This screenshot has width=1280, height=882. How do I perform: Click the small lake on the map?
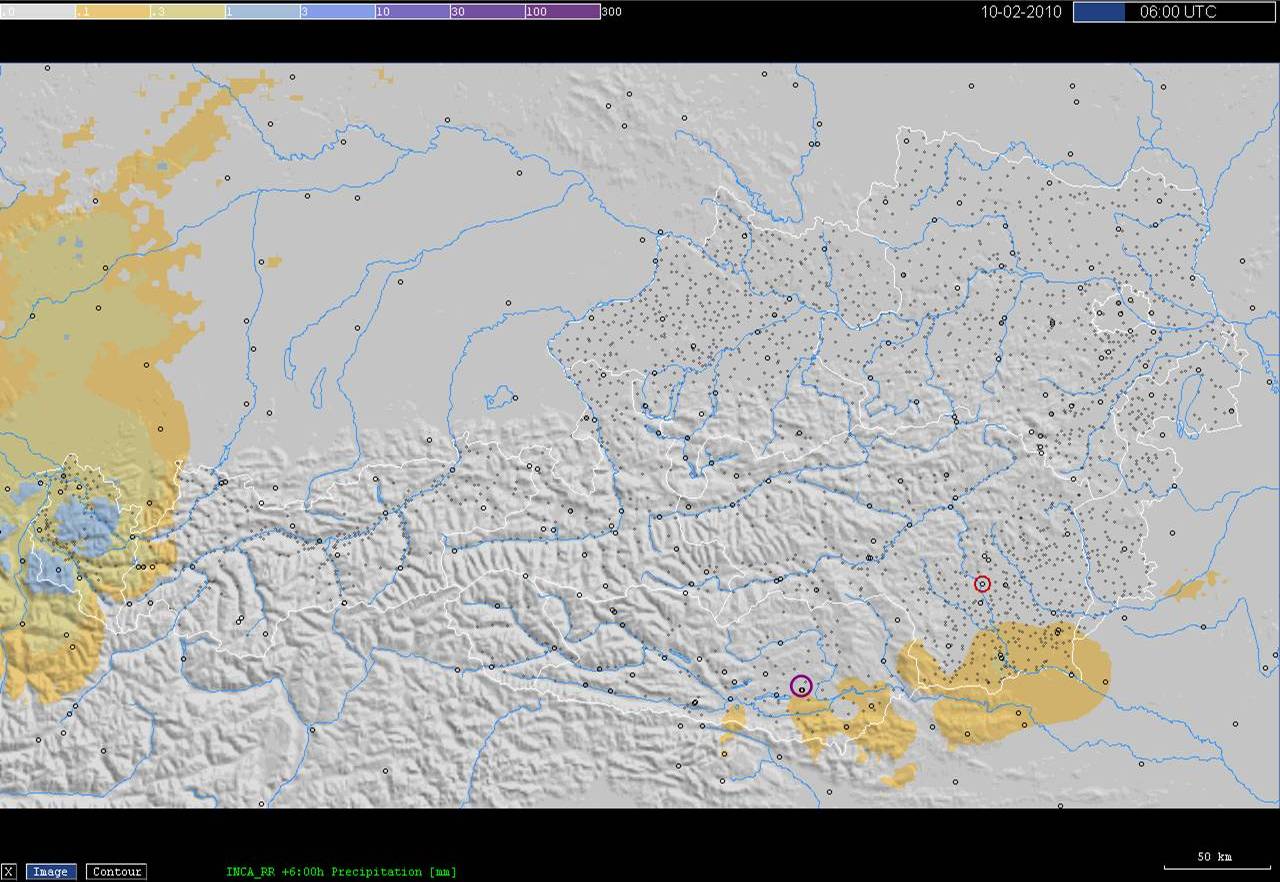[499, 399]
